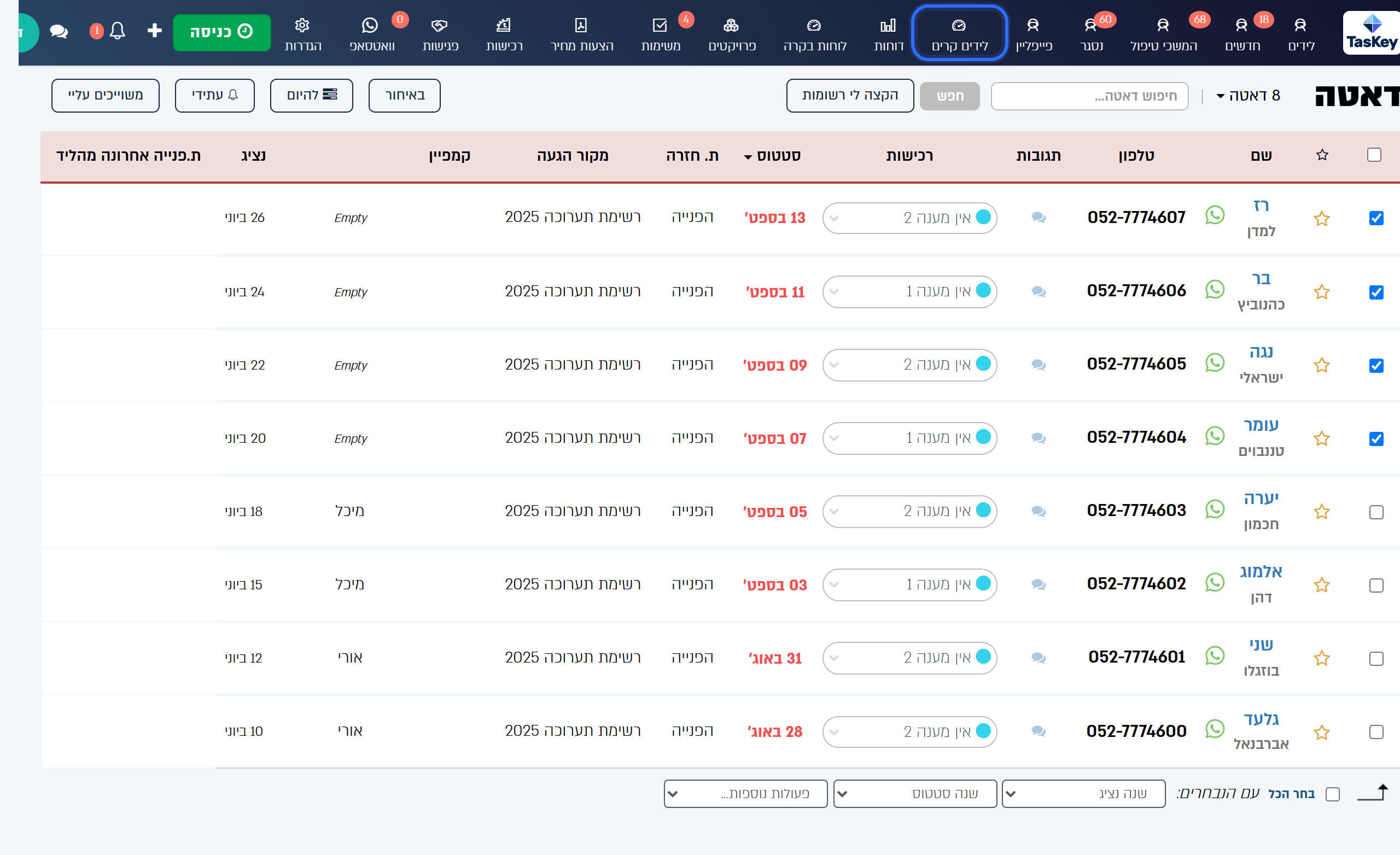Open the chat bubbles icon in top bar
1400x855 pixels.
[x=59, y=31]
